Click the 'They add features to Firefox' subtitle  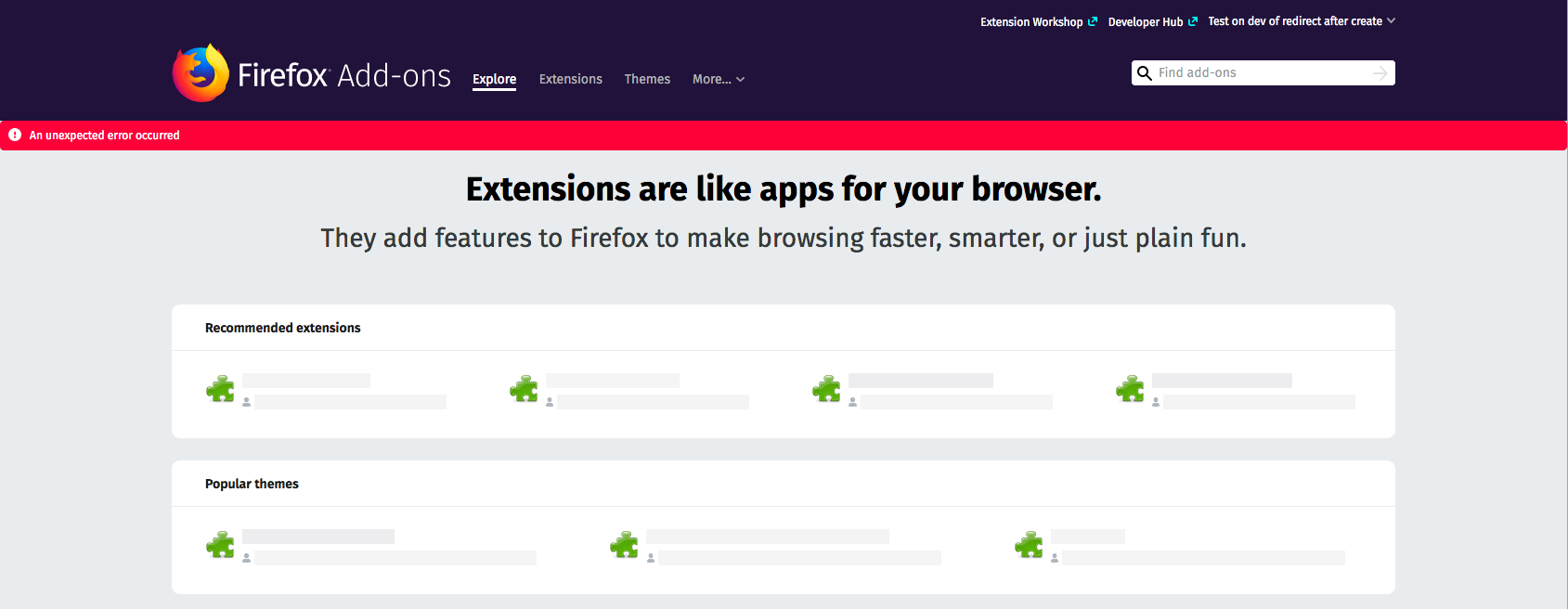784,239
